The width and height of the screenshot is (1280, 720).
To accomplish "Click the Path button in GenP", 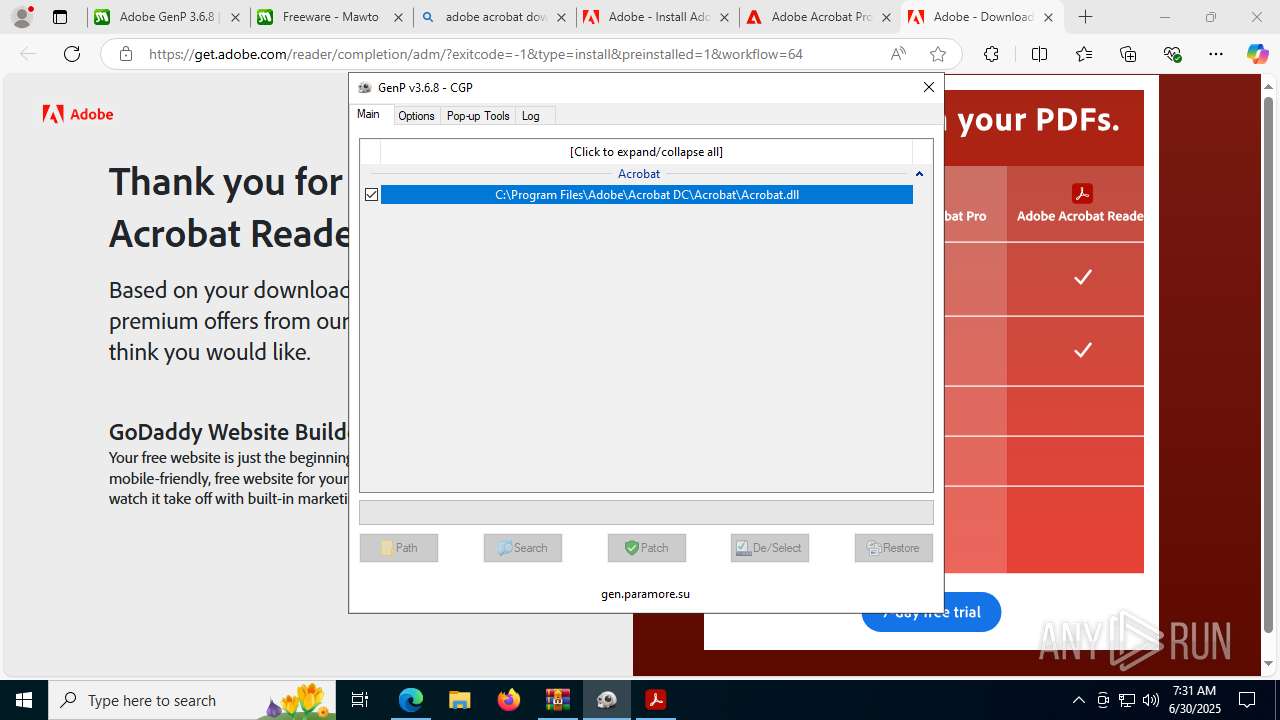I will [399, 548].
